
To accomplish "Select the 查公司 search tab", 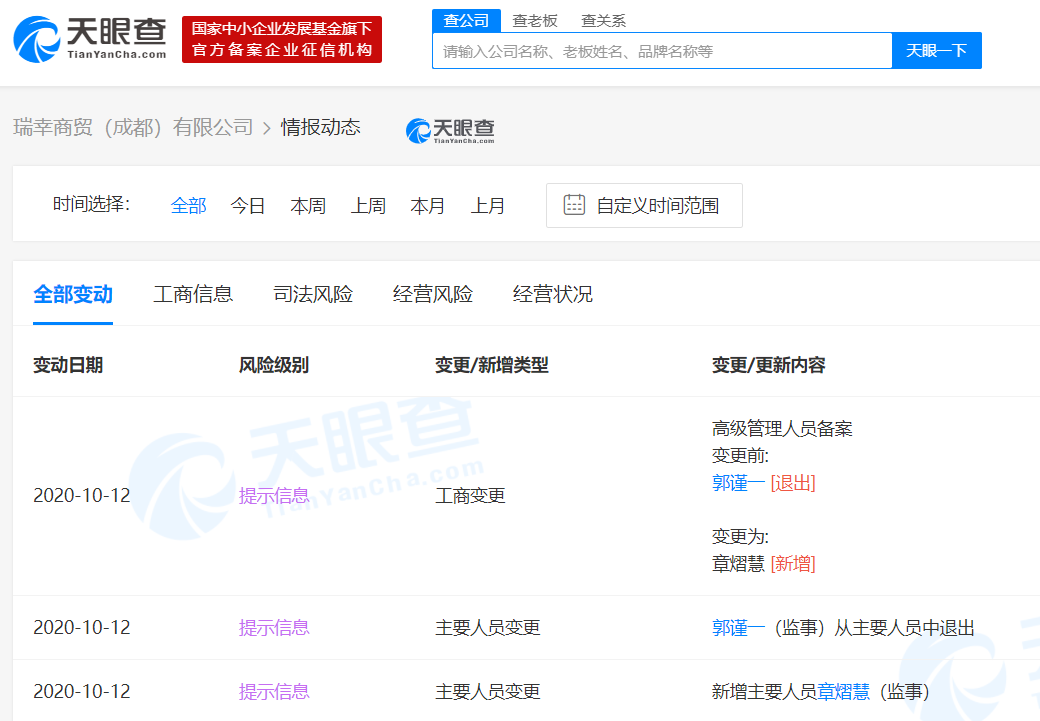I will [x=466, y=20].
